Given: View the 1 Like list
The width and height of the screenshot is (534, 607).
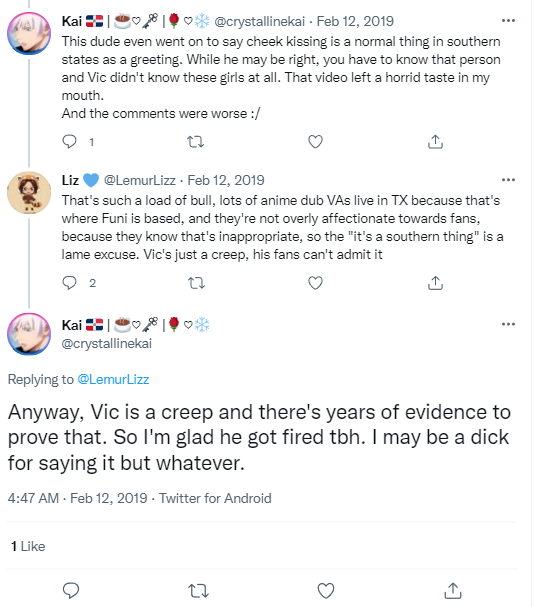Looking at the screenshot, I should click(28, 546).
